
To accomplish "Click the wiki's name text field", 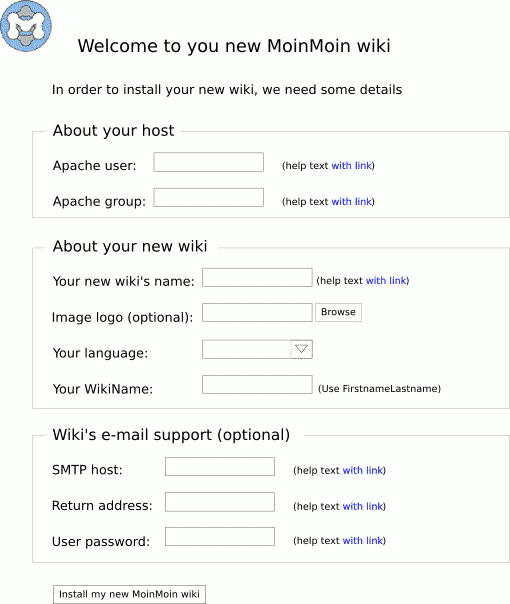I will 257,277.
